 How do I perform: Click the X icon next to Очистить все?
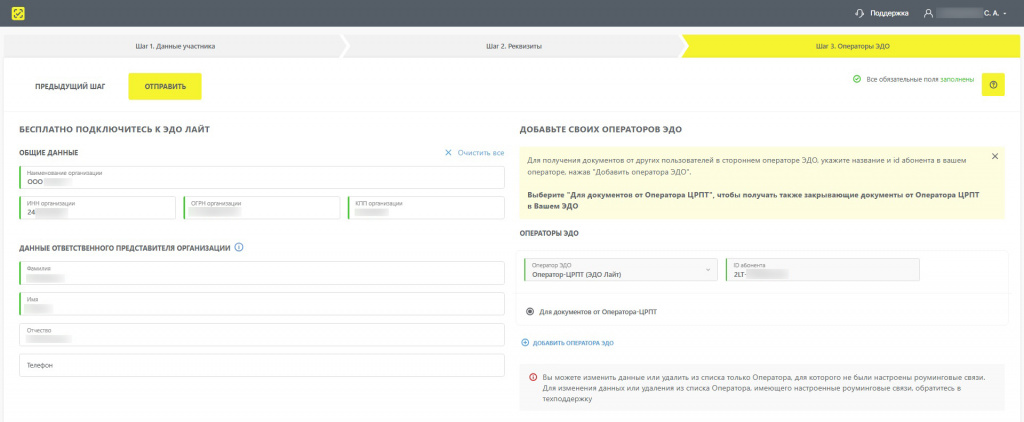(448, 152)
